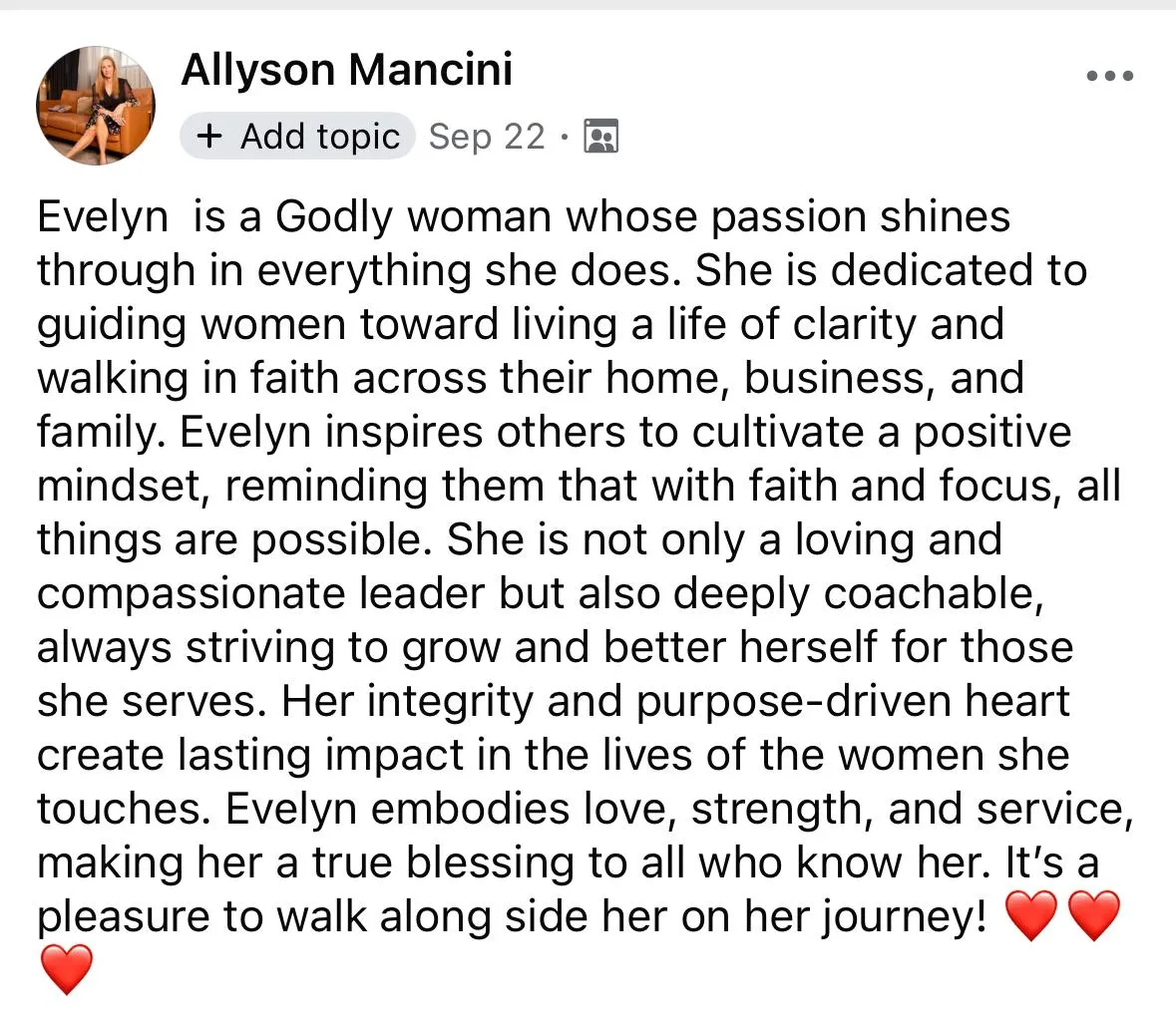Open Allyson Mancini's profile picture
Viewport: 1176px width, 1024px height.
[x=95, y=105]
